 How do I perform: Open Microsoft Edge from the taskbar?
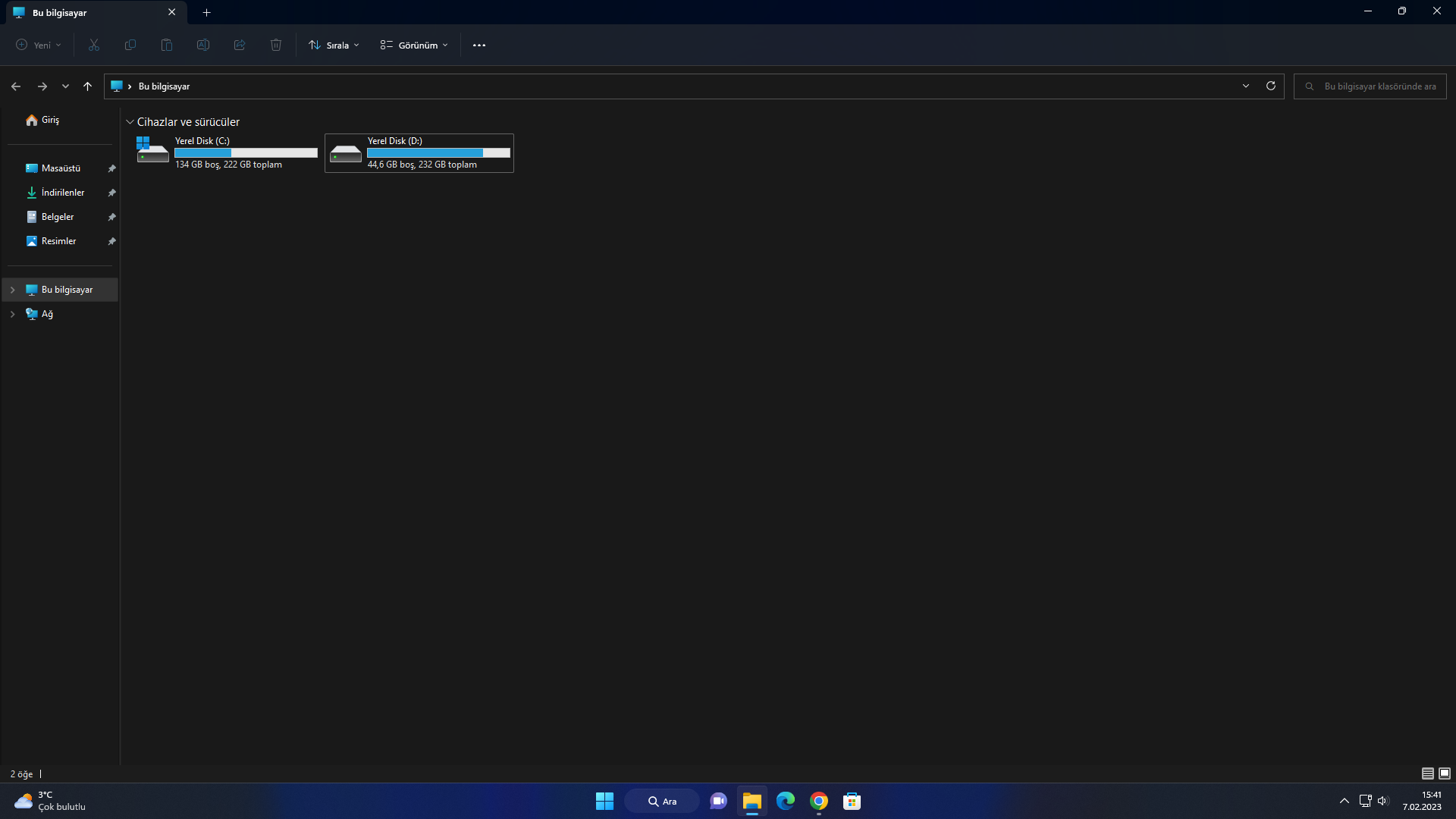(x=785, y=801)
